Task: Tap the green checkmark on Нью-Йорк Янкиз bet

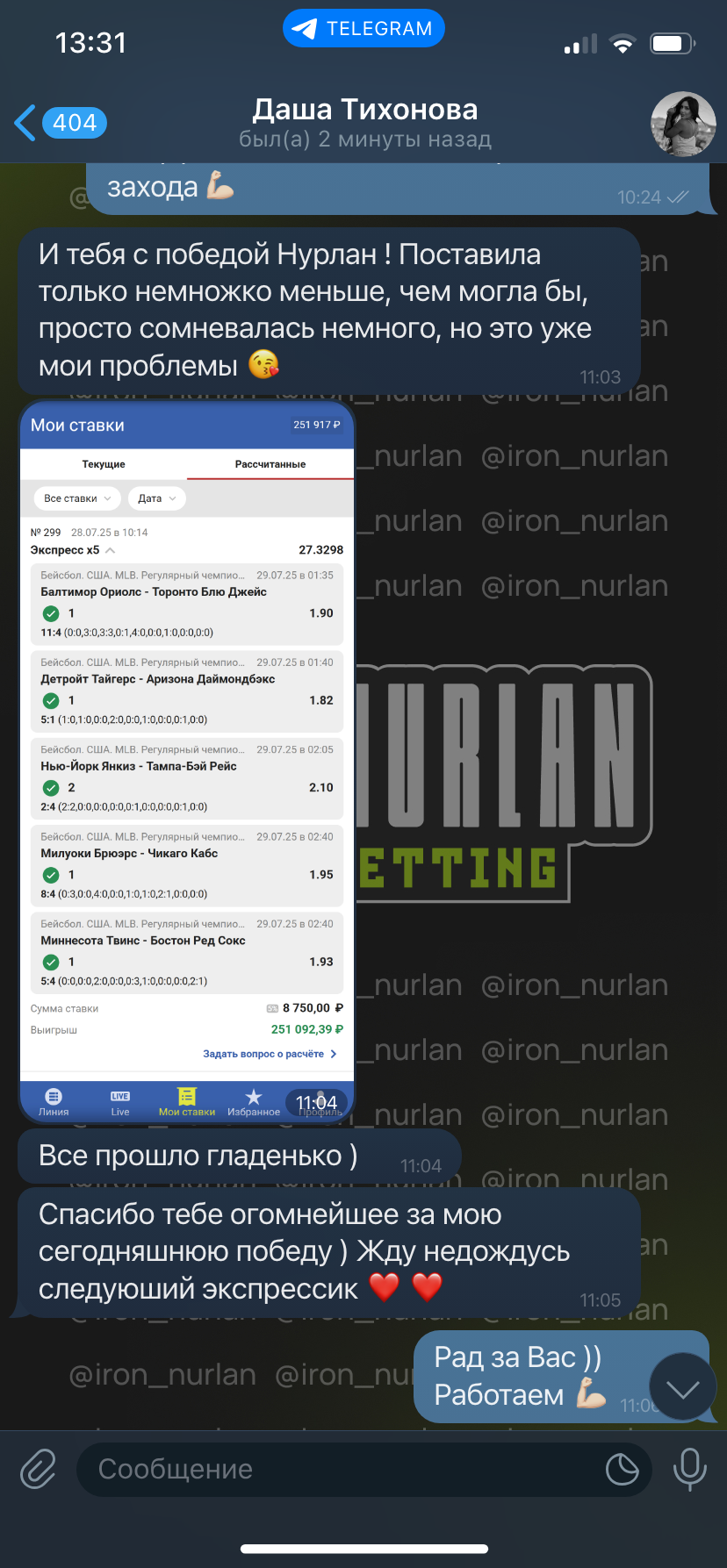Action: (51, 788)
